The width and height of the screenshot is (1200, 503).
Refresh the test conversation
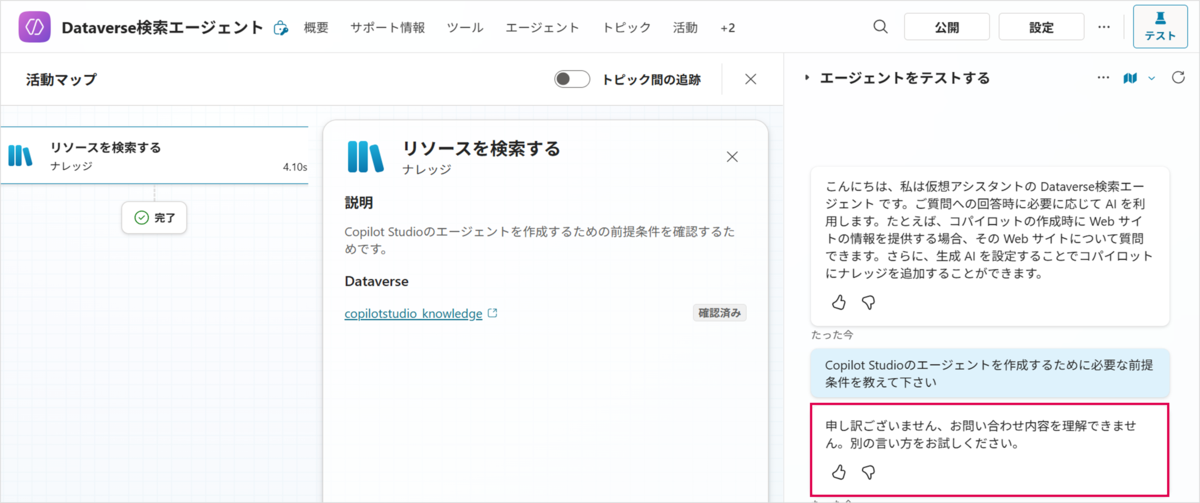pos(1178,78)
